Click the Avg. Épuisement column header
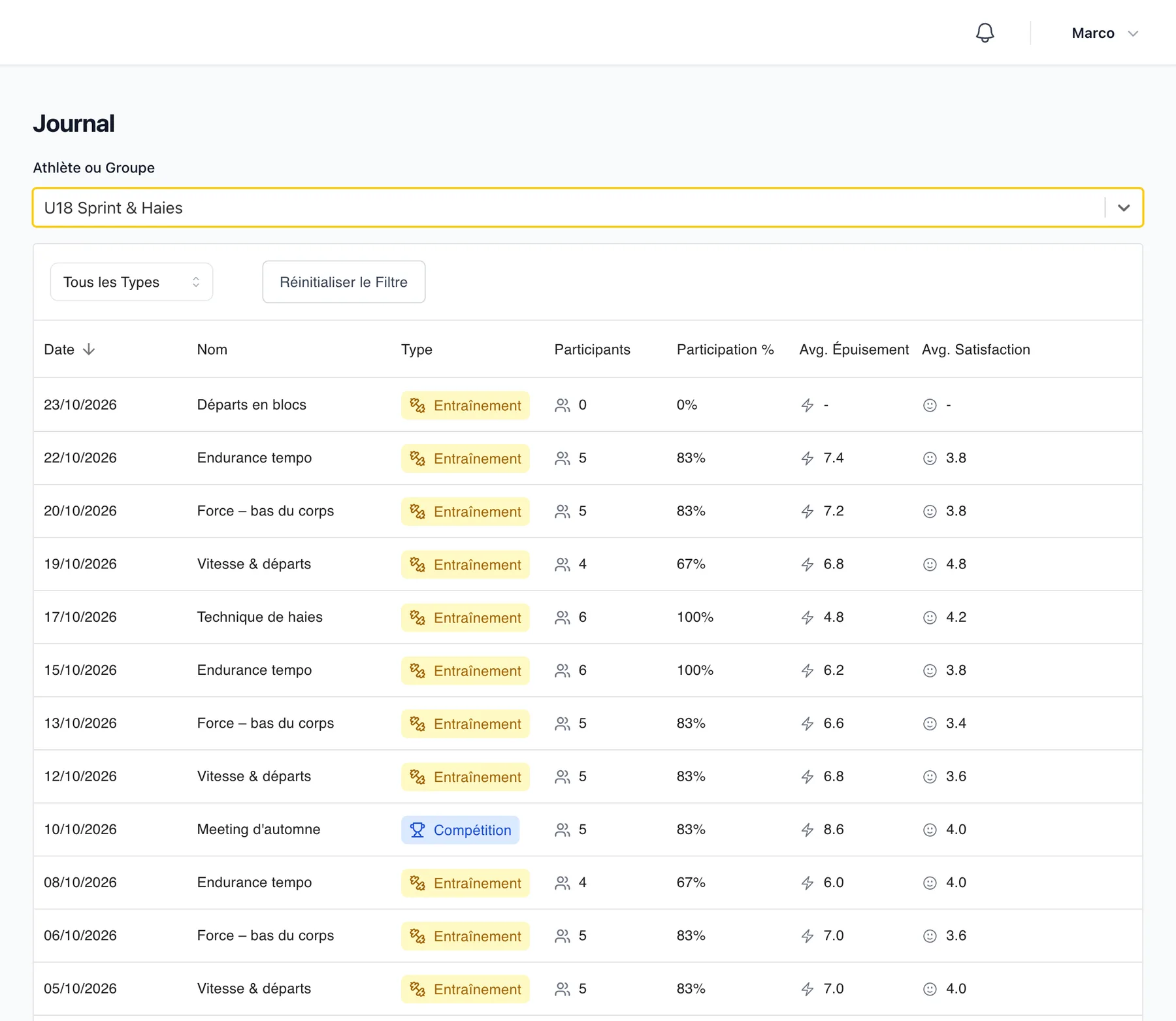 [854, 349]
